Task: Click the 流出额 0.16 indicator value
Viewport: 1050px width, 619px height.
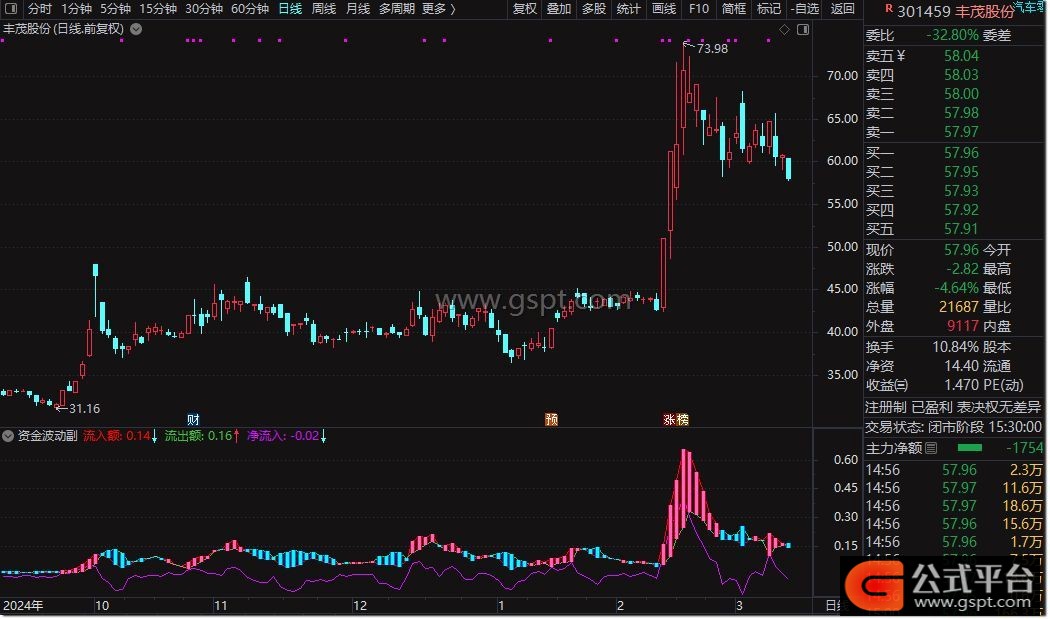Action: pos(202,436)
